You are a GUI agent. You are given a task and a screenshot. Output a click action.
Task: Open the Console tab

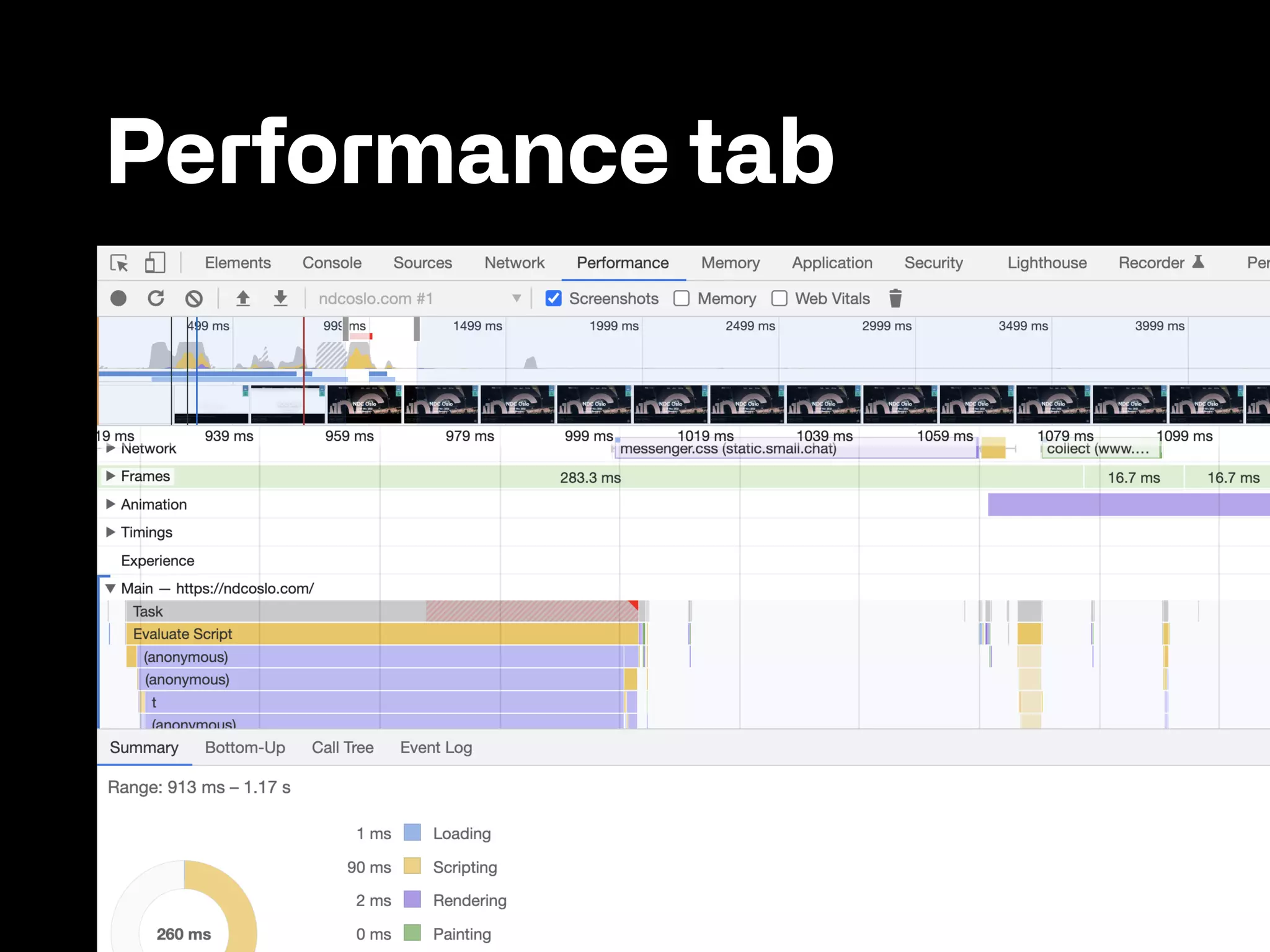(x=332, y=263)
